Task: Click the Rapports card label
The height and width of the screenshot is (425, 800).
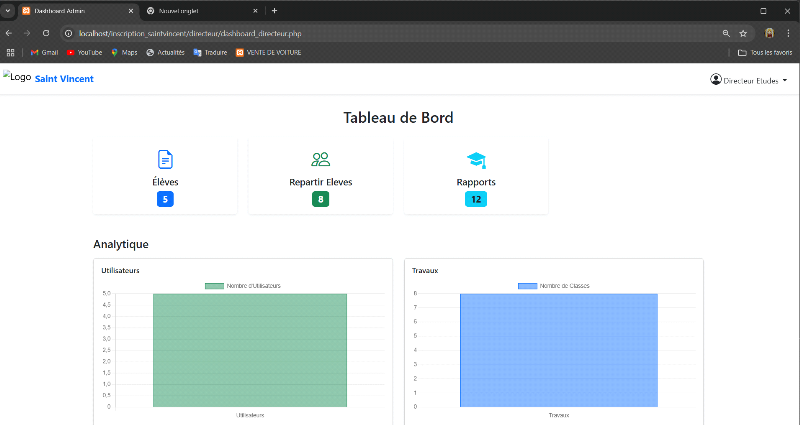Action: pyautogui.click(x=476, y=182)
